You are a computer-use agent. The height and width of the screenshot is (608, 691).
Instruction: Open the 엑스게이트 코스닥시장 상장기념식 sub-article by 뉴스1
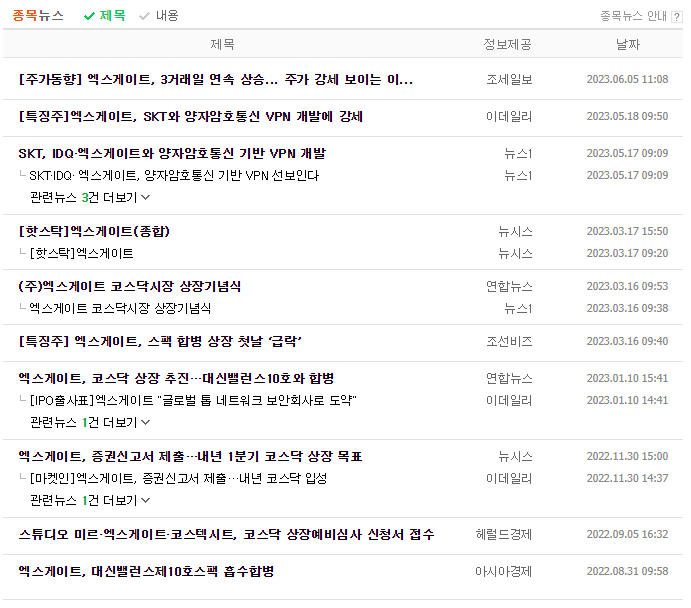click(x=120, y=308)
